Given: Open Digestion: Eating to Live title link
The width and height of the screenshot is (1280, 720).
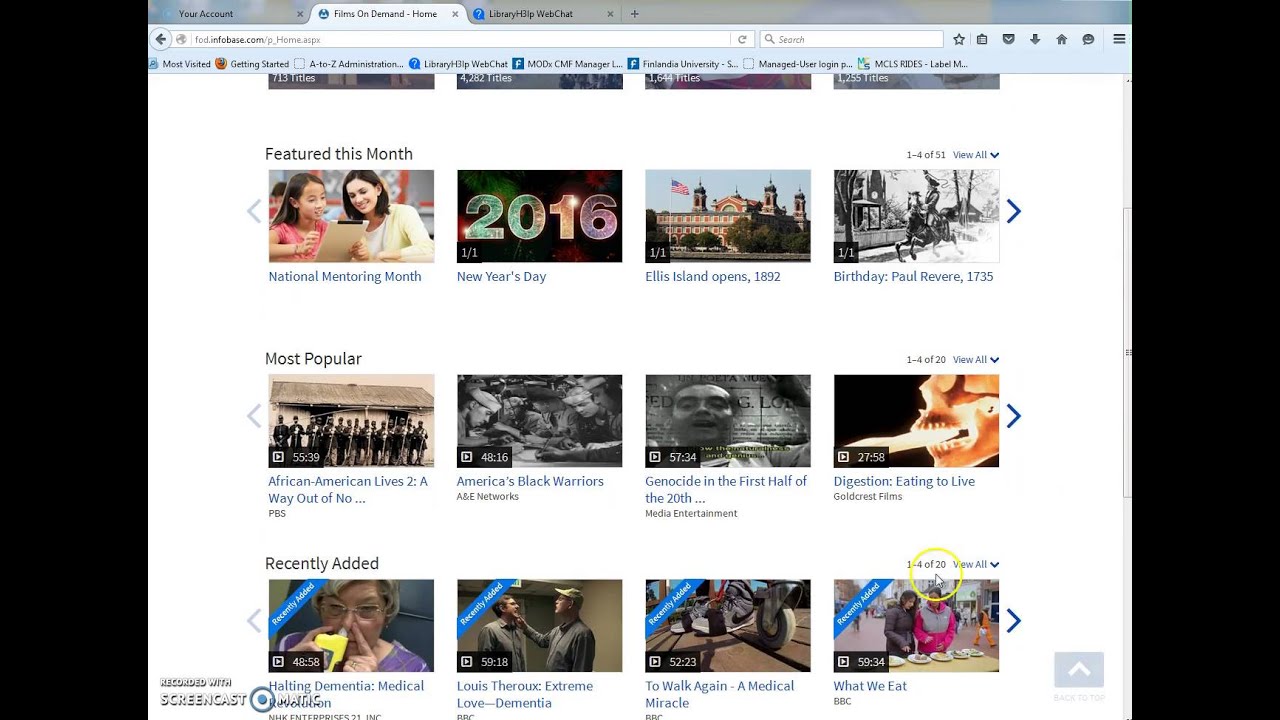Looking at the screenshot, I should coord(904,482).
